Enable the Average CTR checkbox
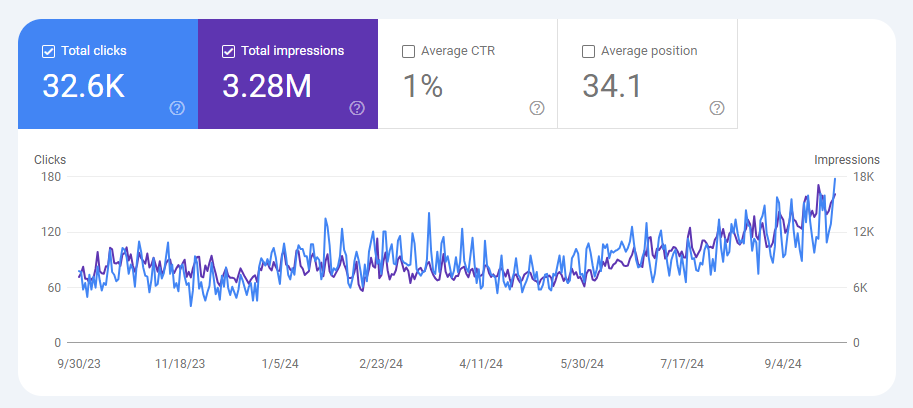The height and width of the screenshot is (408, 913). coord(408,51)
